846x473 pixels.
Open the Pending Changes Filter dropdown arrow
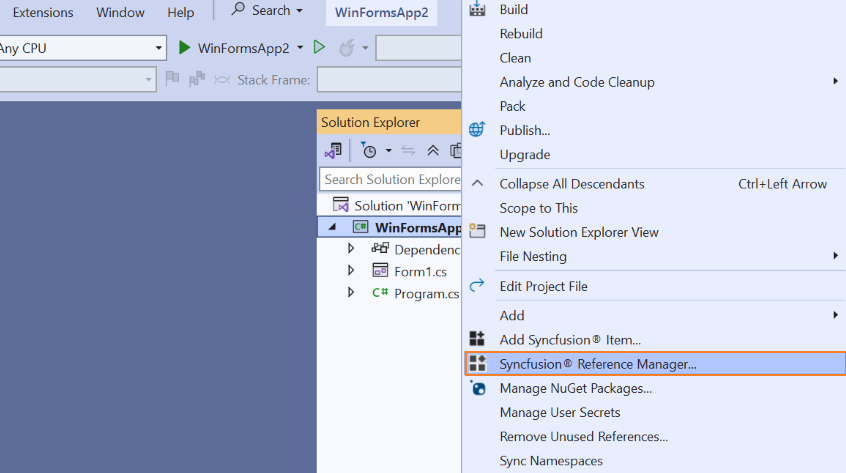pyautogui.click(x=388, y=151)
